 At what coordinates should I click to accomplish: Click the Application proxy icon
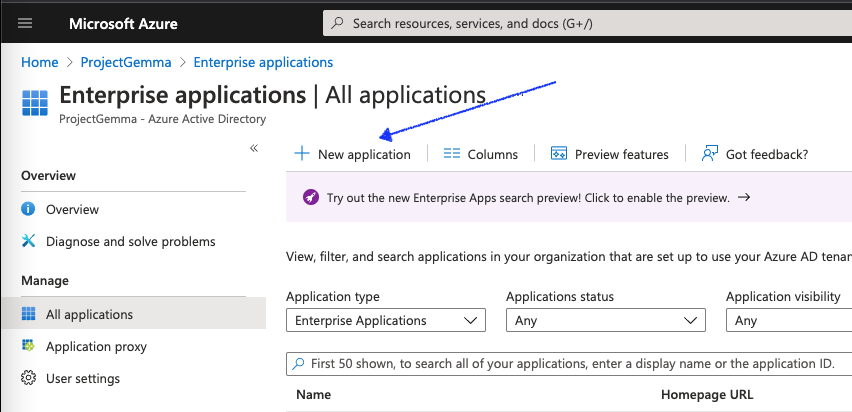coord(28,346)
